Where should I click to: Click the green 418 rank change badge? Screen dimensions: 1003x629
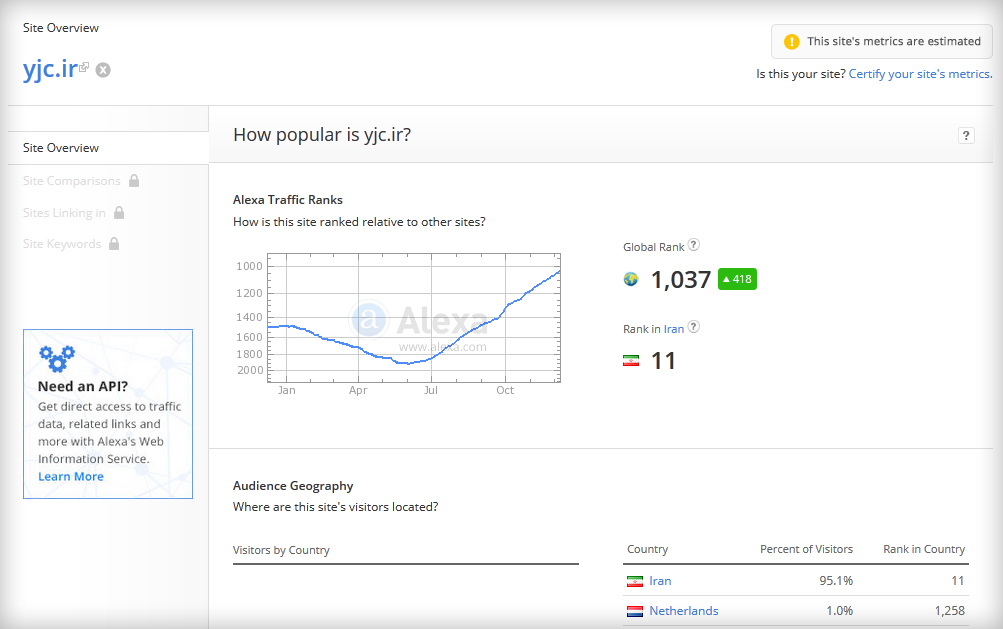737,279
